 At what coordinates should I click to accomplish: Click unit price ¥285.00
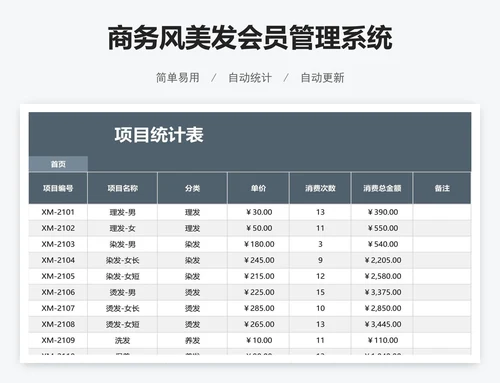point(259,308)
